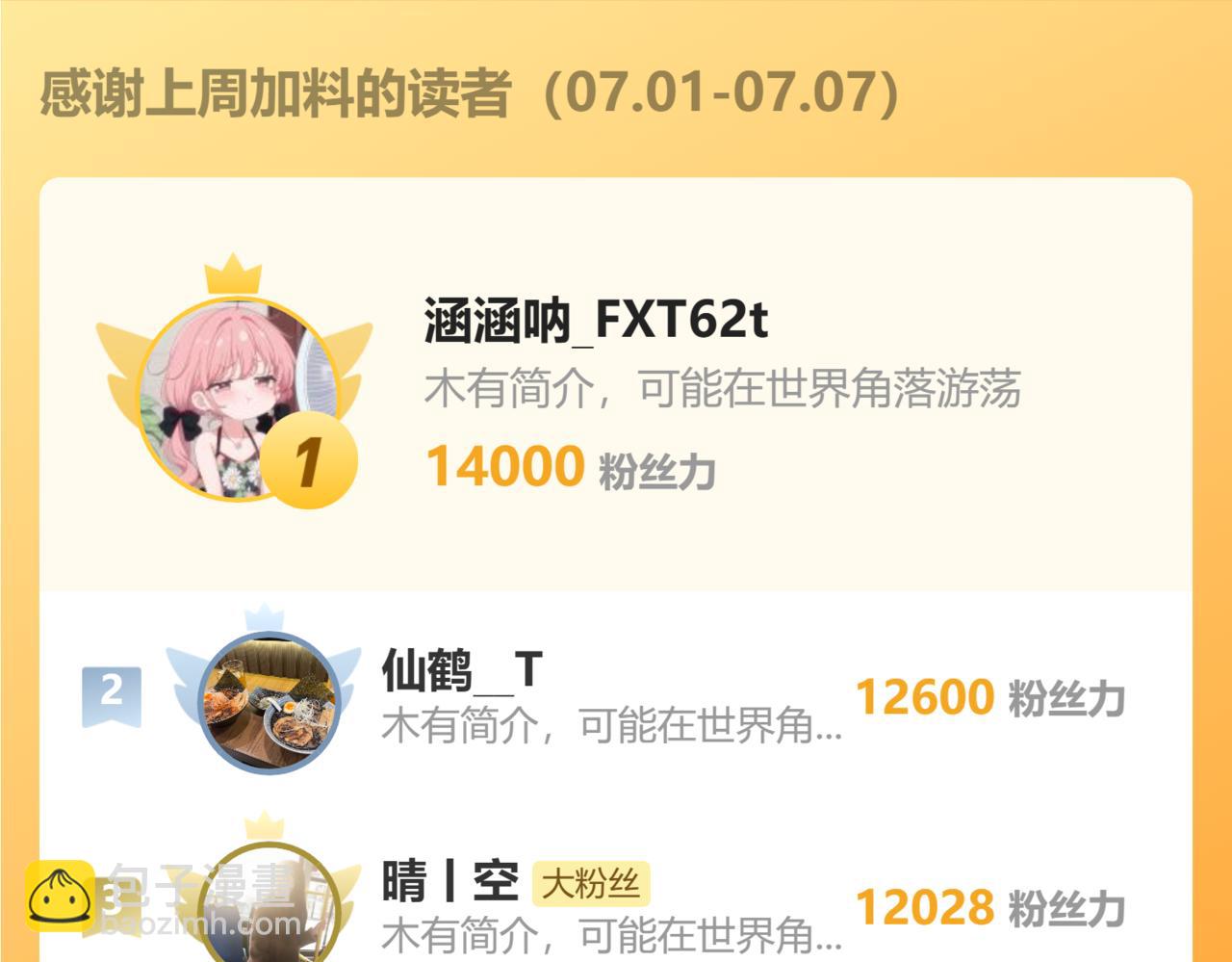Click the gold crown above the first avatar
Image resolution: width=1232 pixels, height=962 pixels.
tap(233, 275)
